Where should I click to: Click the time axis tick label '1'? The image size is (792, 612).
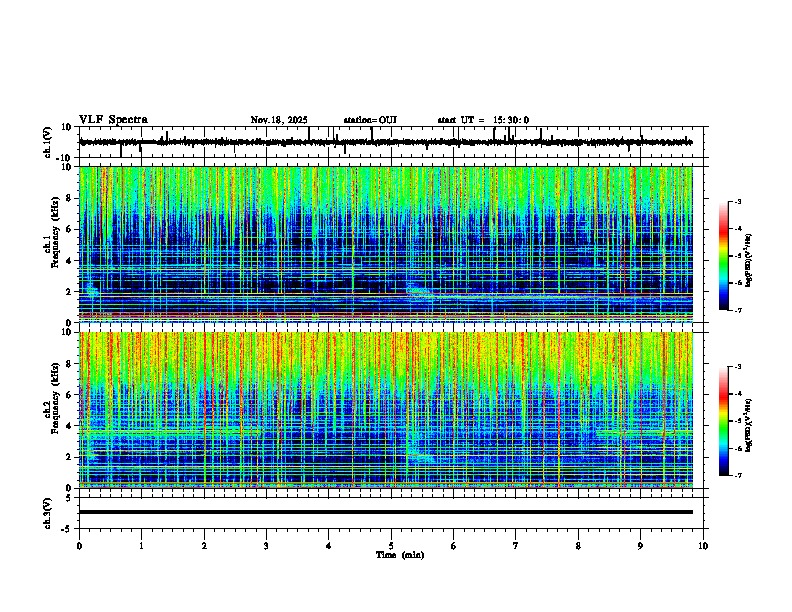141,546
